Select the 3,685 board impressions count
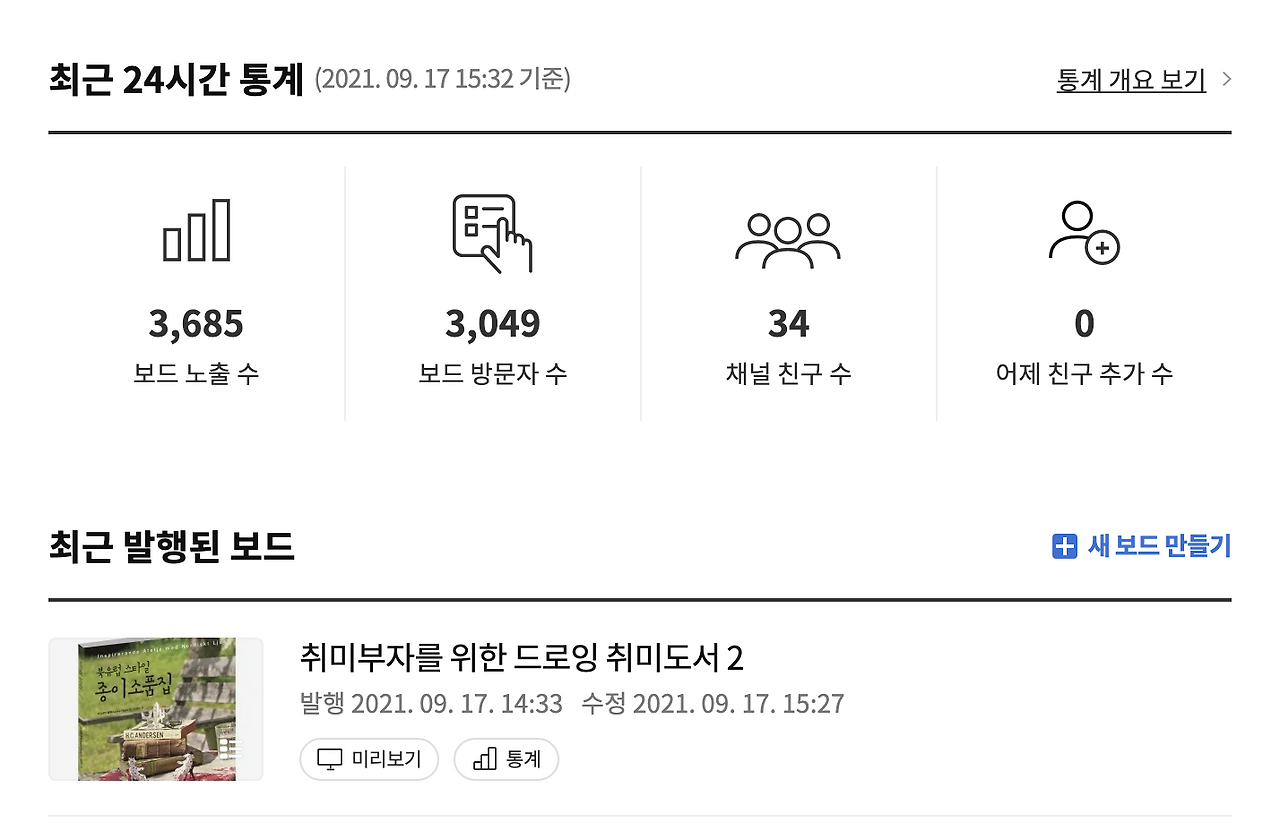The width and height of the screenshot is (1280, 831). pos(196,324)
